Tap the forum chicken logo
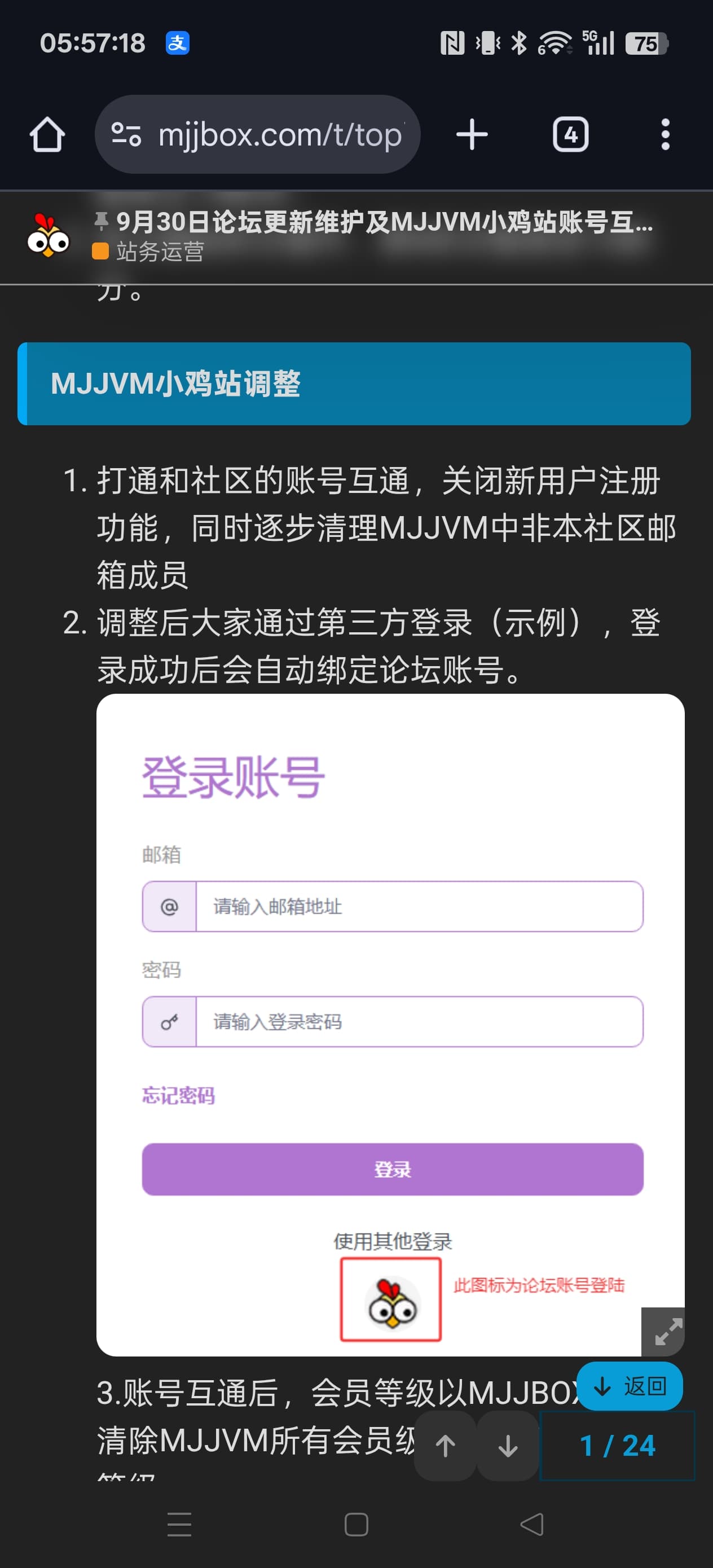Viewport: 713px width, 1568px height. [48, 237]
